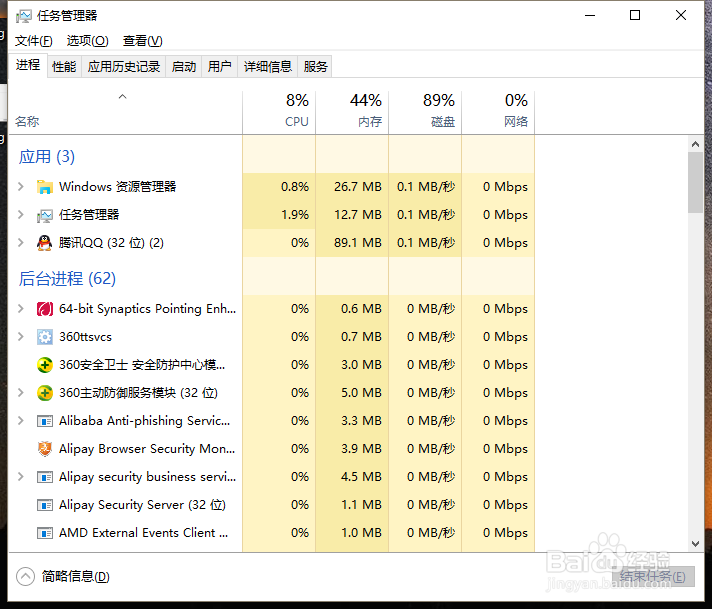
Task: Select the Alipay Security Server (32 位) name
Action: 142,505
